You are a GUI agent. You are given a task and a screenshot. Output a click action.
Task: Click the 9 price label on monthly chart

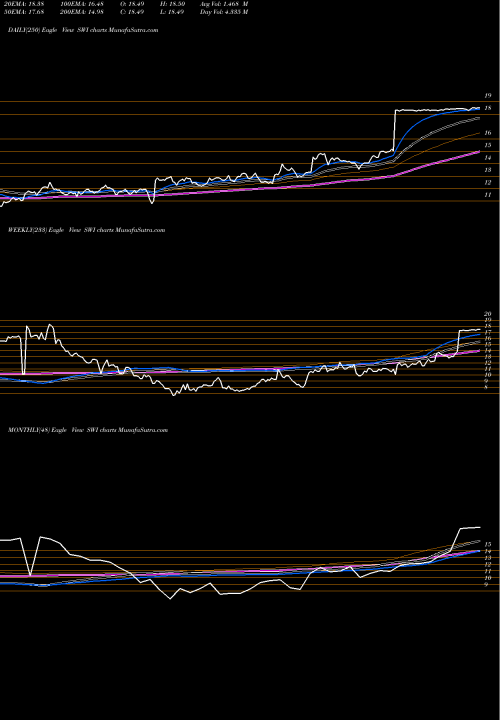tap(487, 584)
